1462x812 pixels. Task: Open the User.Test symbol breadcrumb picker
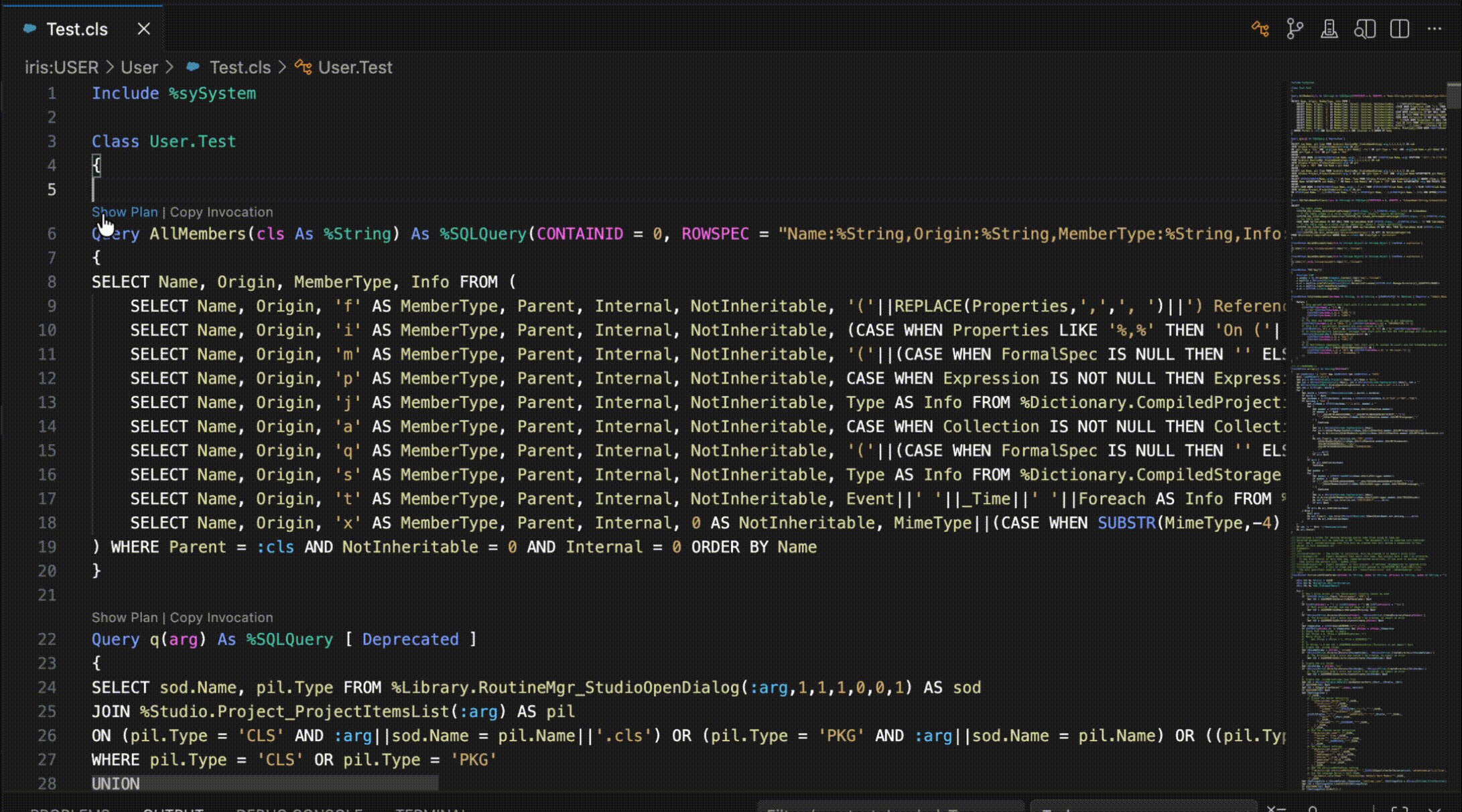tap(355, 67)
